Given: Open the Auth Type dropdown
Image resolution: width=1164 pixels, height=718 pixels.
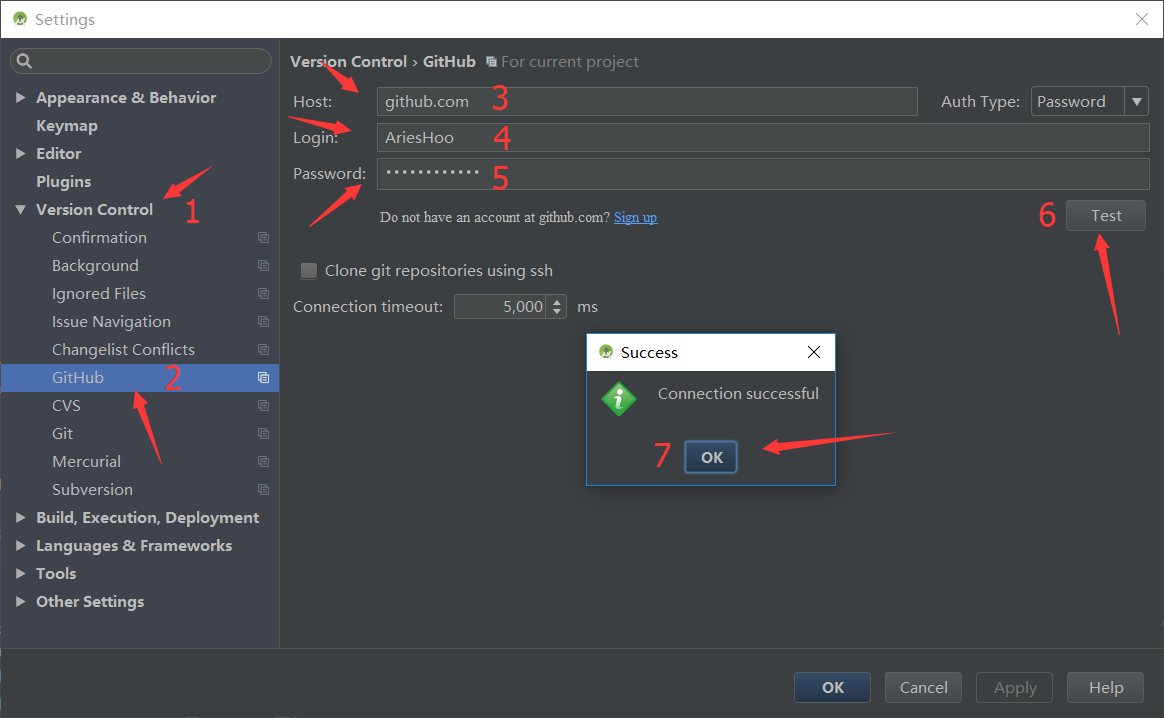Looking at the screenshot, I should coord(1137,102).
